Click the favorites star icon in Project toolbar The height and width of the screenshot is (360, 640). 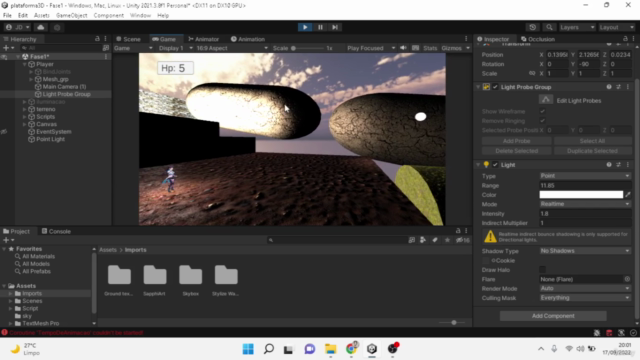click(x=447, y=240)
